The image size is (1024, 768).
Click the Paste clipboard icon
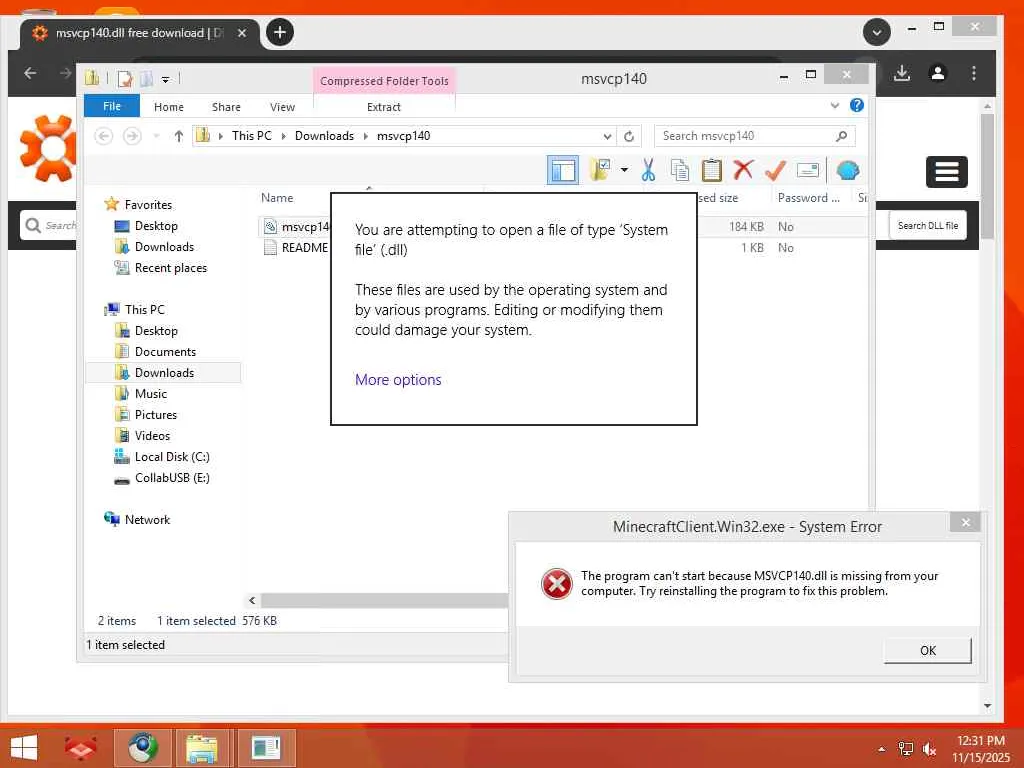click(711, 170)
